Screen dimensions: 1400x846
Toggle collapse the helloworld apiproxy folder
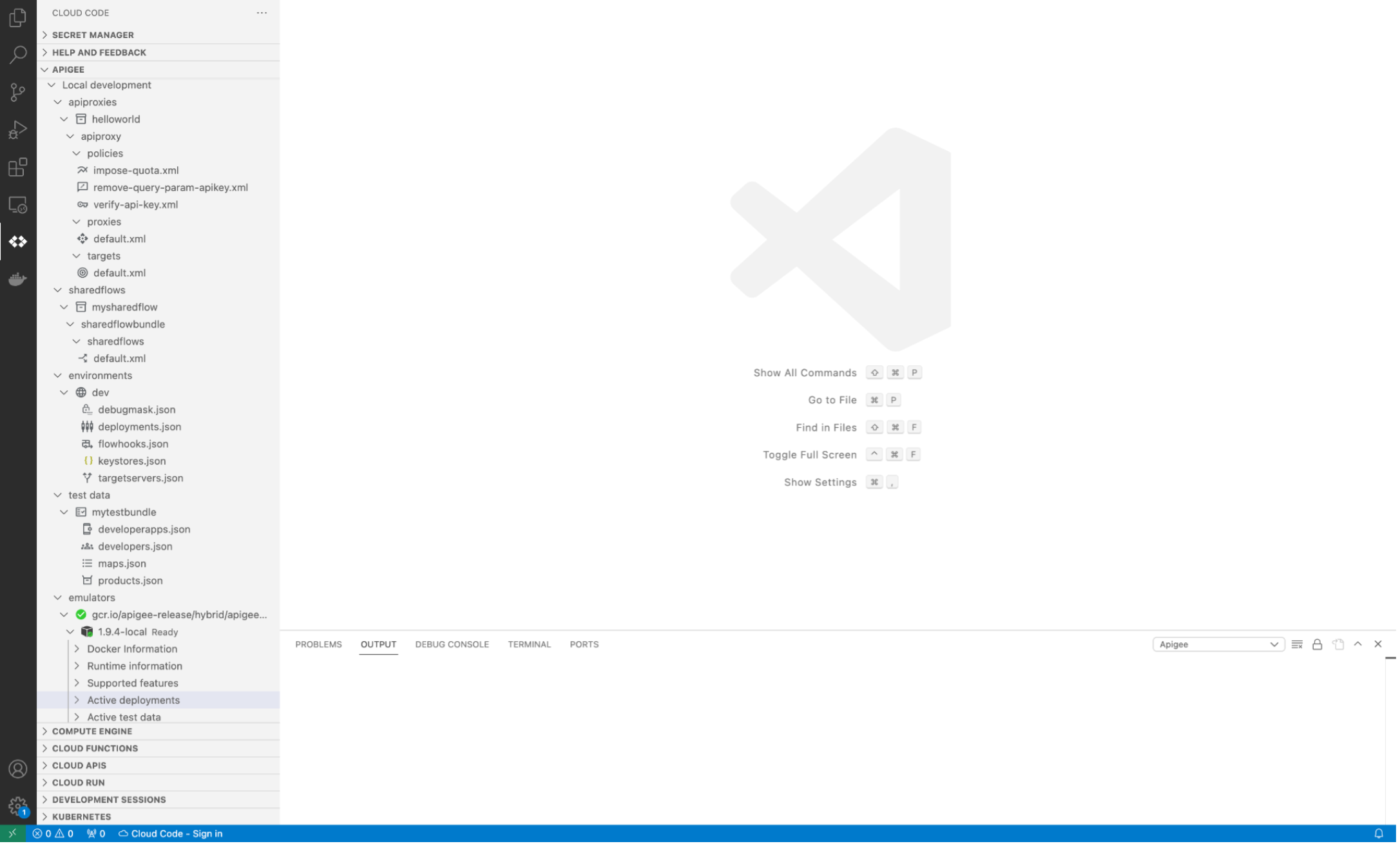click(64, 119)
